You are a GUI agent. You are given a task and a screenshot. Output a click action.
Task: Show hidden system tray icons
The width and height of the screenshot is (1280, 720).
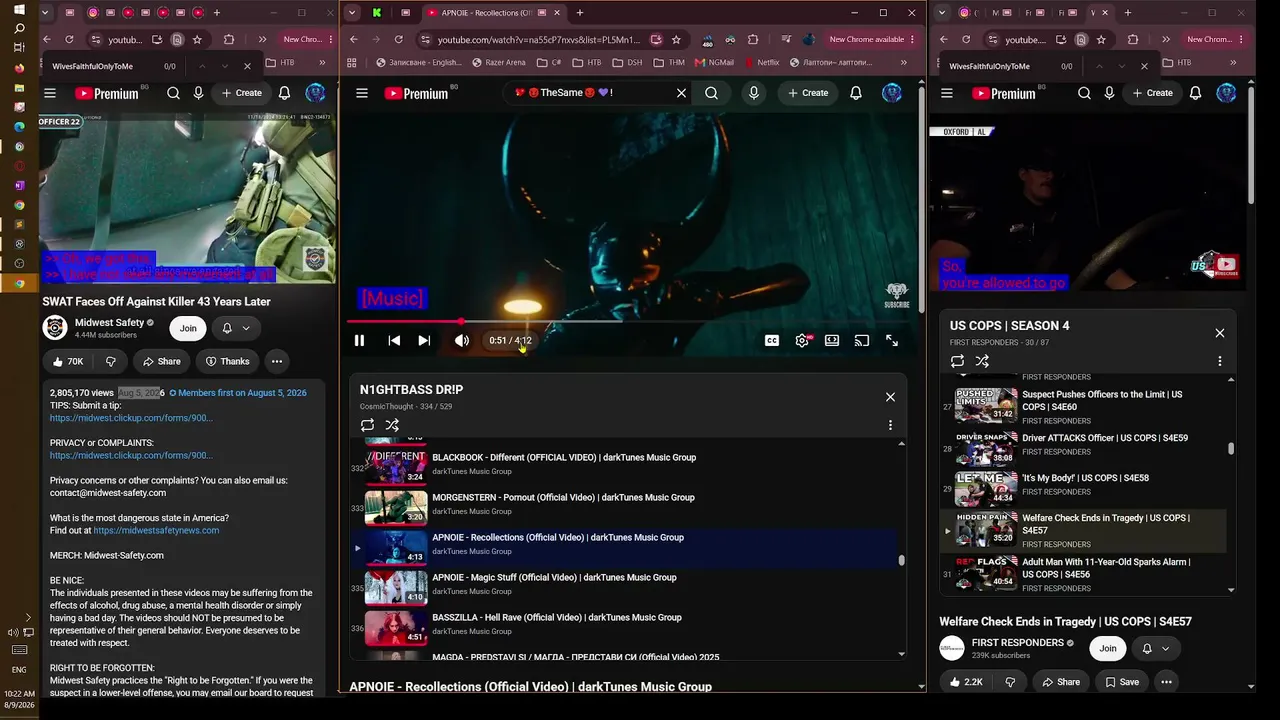click(x=28, y=617)
